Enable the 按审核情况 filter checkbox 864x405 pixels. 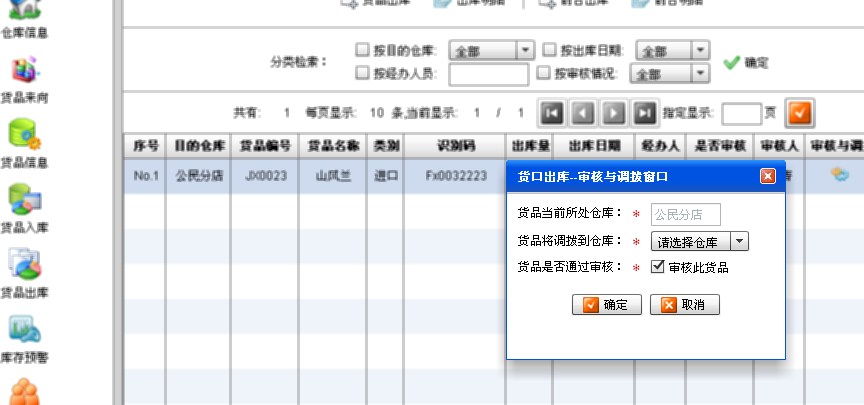[543, 73]
